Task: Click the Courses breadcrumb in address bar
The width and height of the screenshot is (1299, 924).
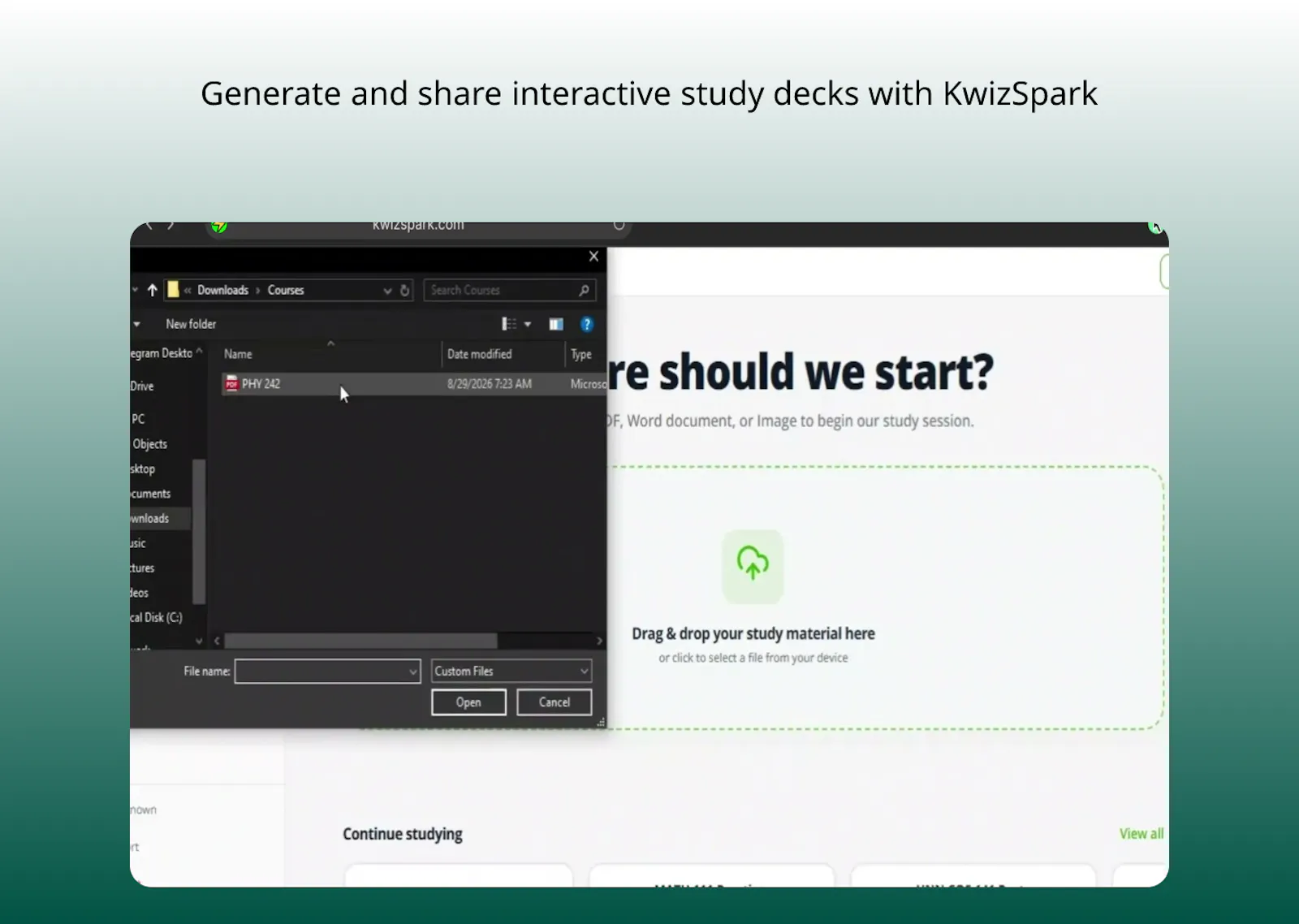Action: click(x=286, y=290)
